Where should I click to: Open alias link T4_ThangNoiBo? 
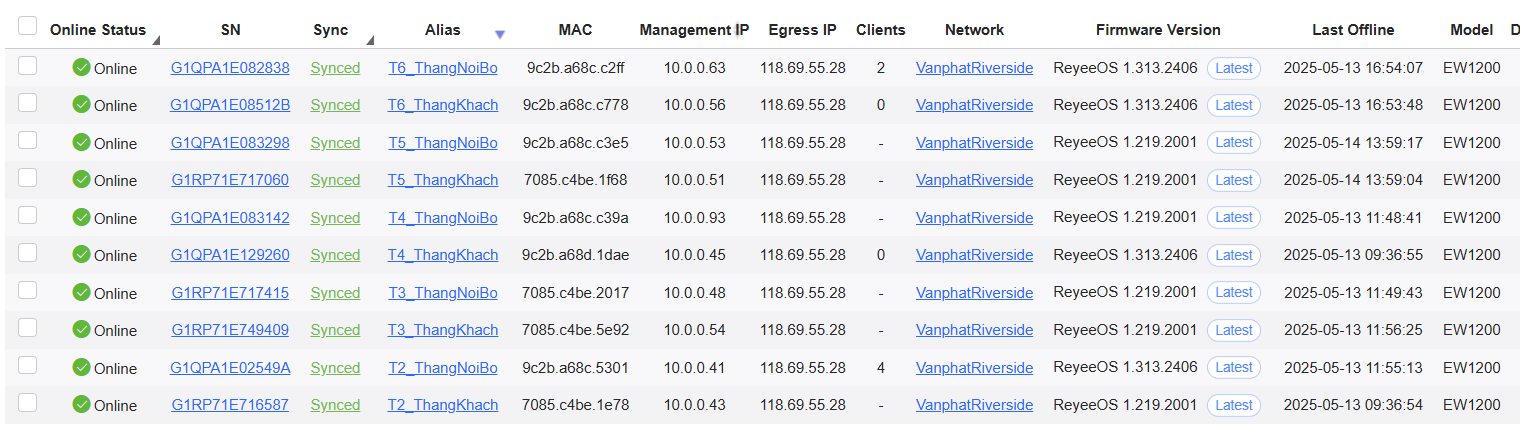[443, 218]
